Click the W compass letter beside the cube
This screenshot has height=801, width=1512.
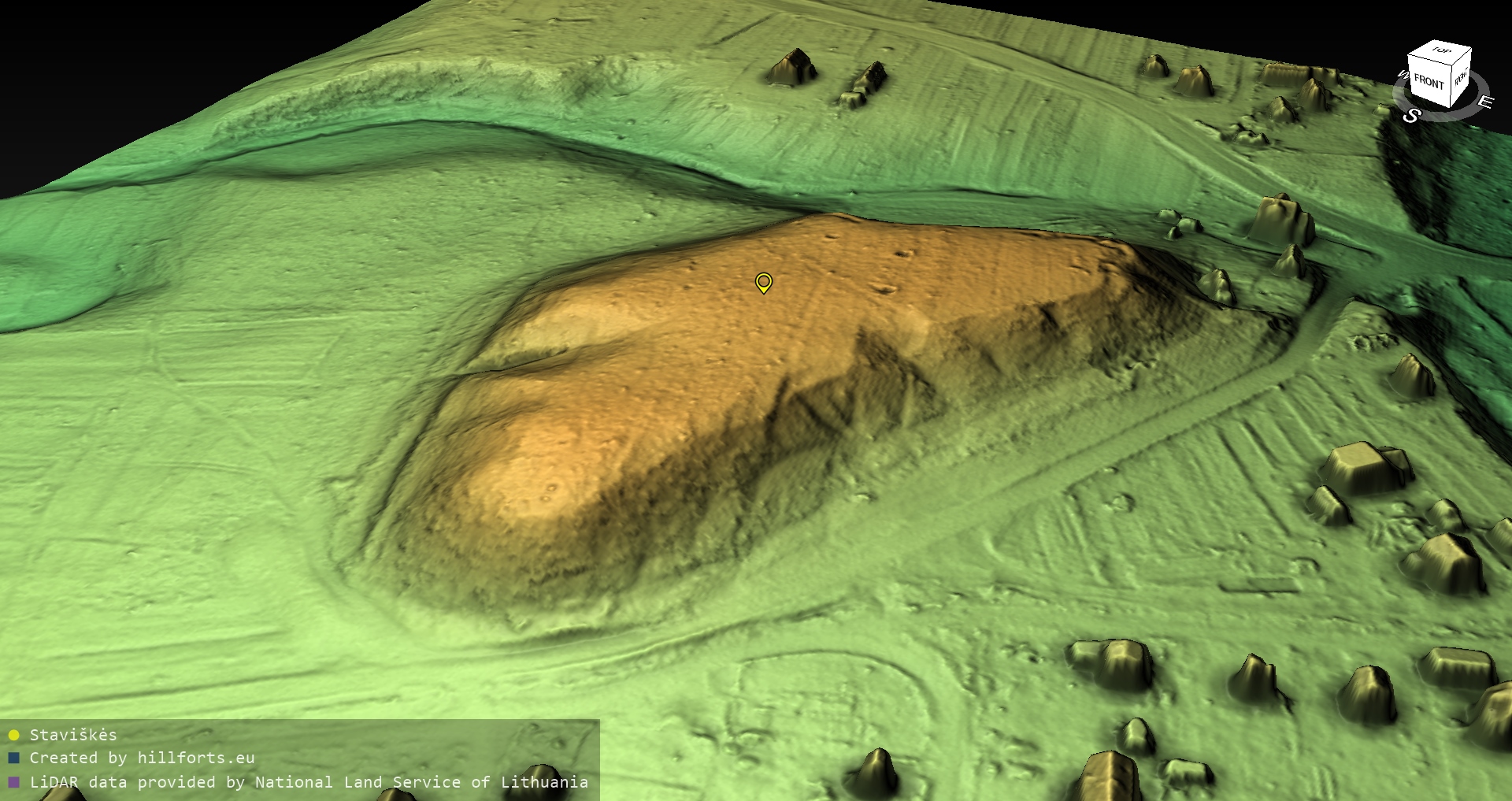(x=1402, y=75)
